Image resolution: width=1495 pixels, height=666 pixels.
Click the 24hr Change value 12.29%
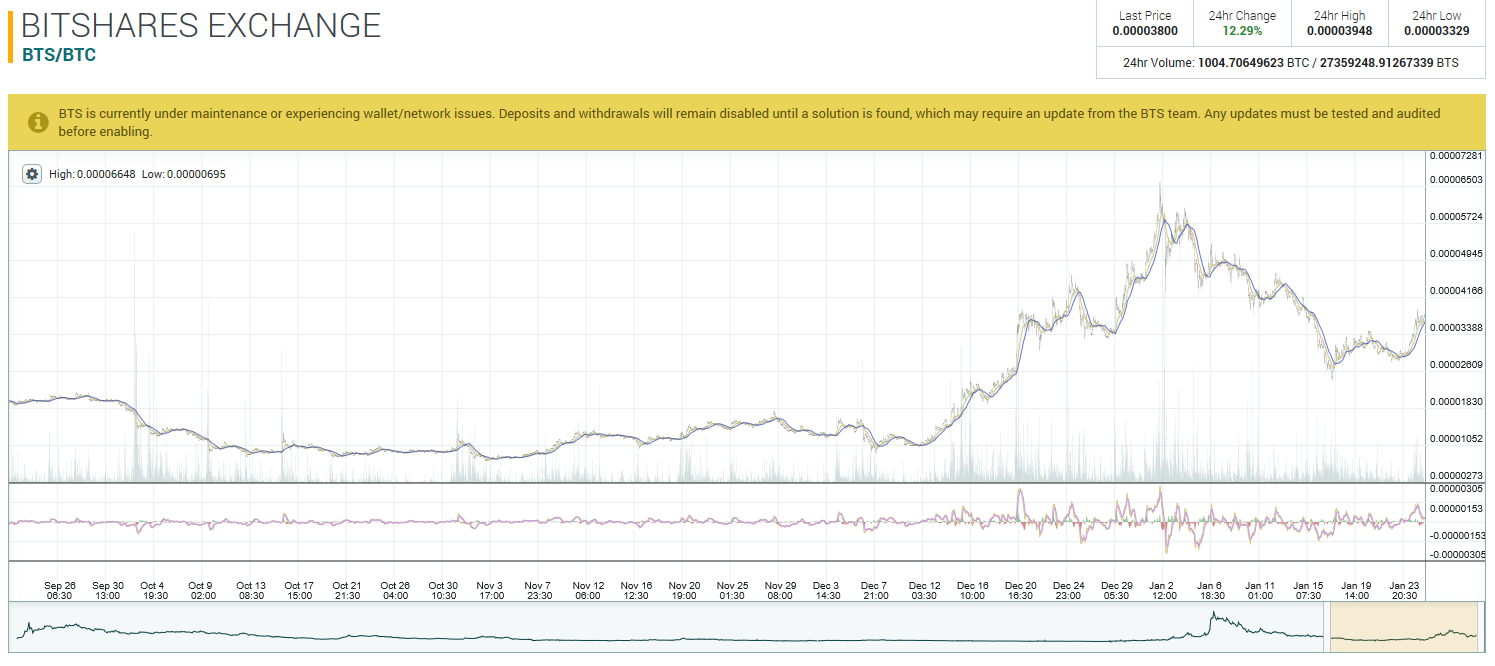1242,31
